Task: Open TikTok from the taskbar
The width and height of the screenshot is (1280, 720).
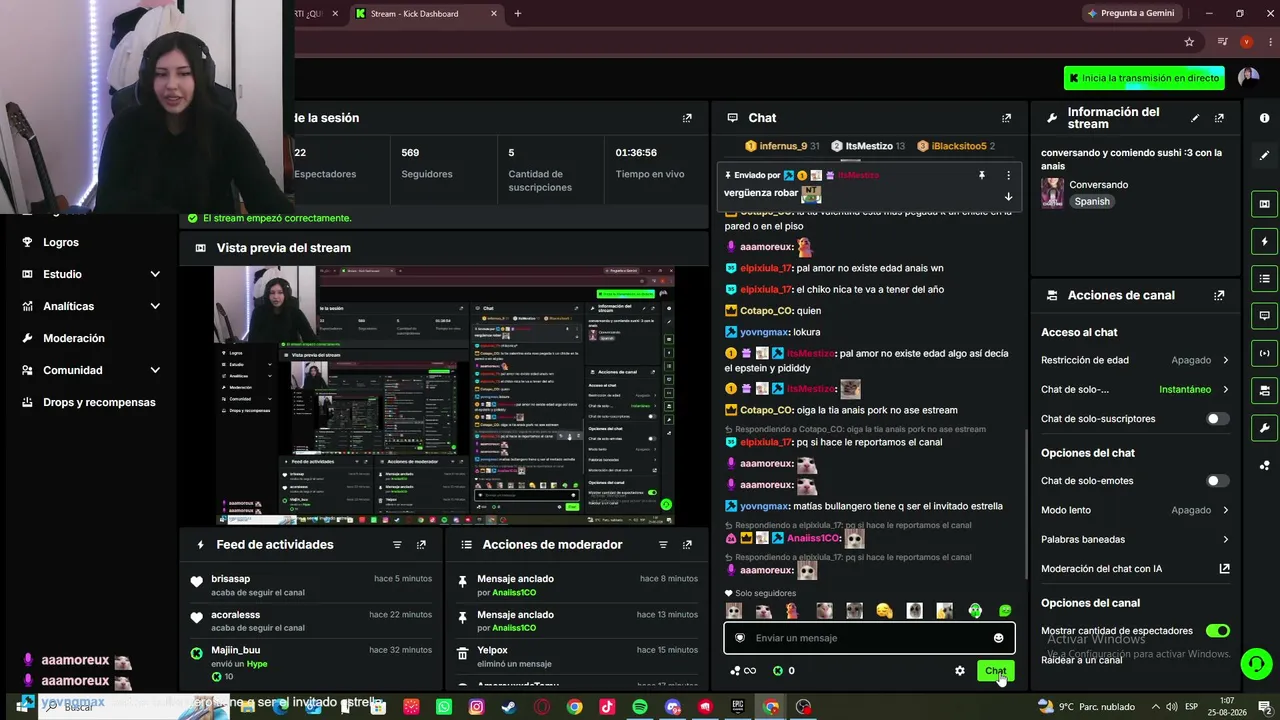Action: 607,707
